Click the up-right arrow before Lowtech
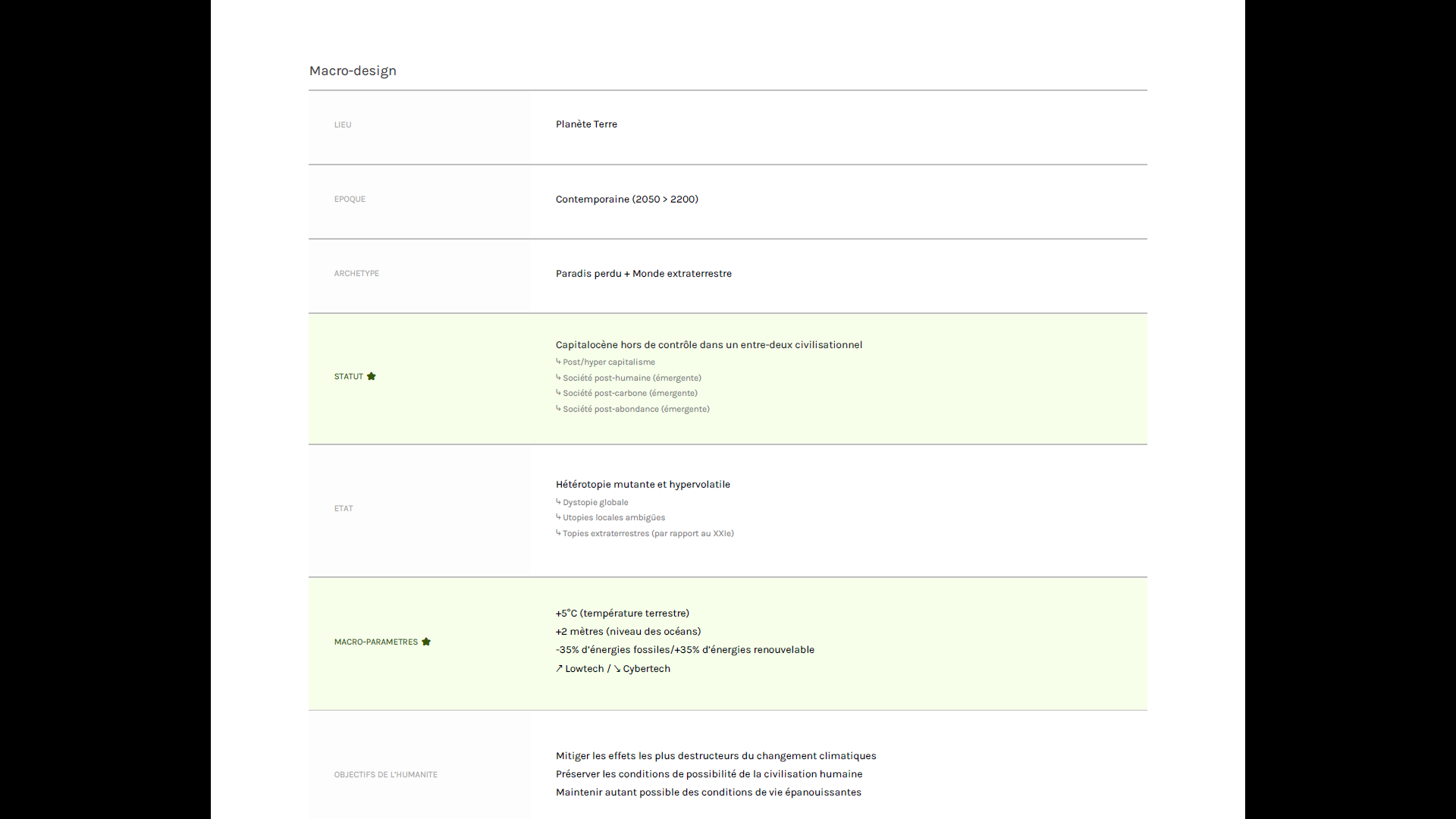1456x819 pixels. click(559, 668)
